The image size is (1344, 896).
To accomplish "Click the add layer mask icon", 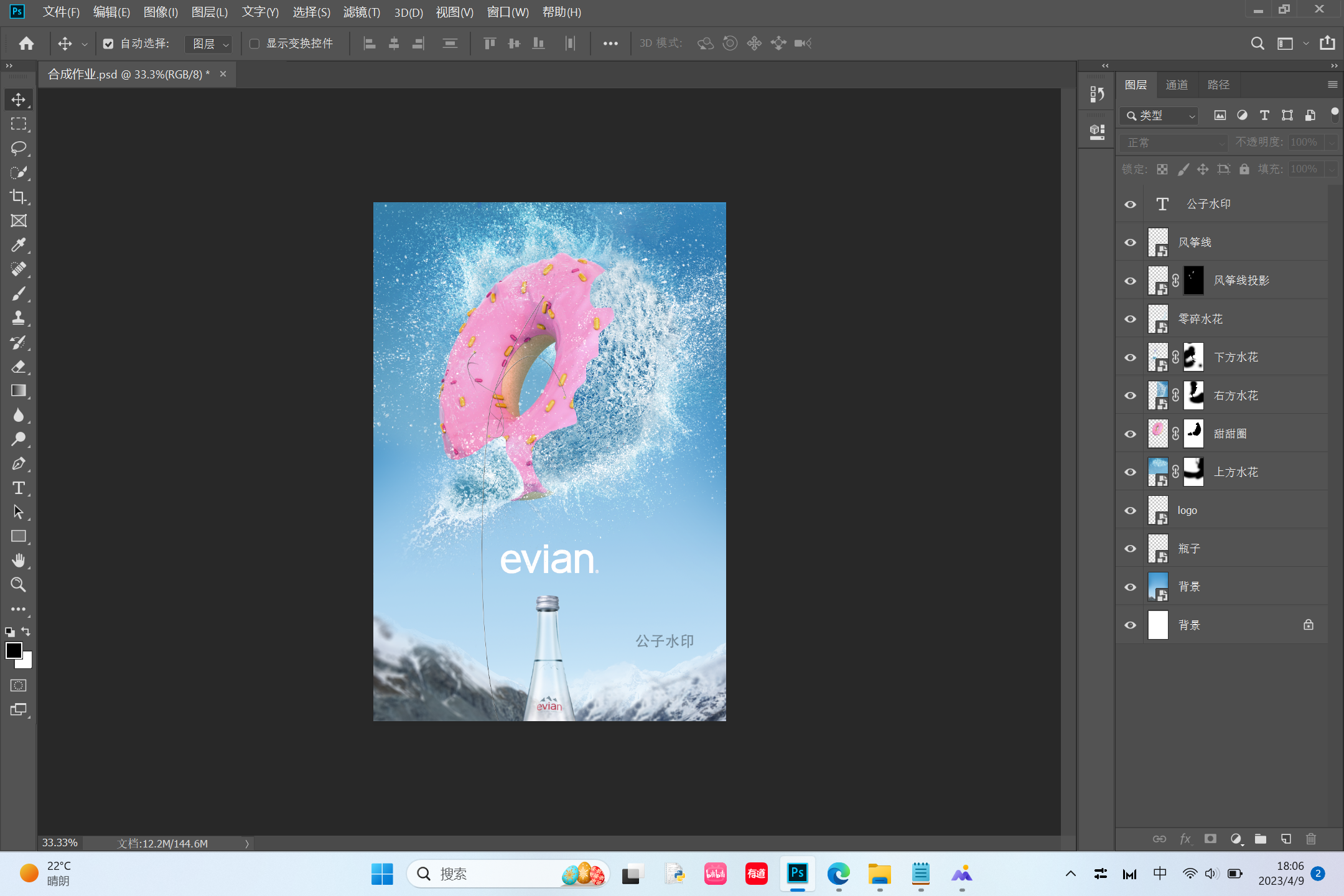I will [1210, 839].
